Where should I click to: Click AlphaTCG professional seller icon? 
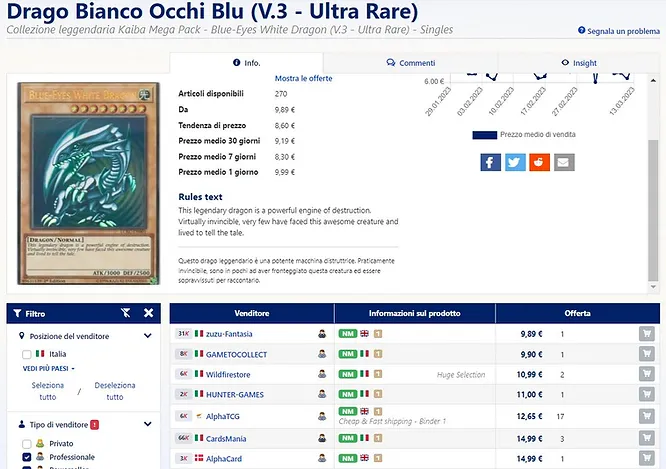[322, 416]
